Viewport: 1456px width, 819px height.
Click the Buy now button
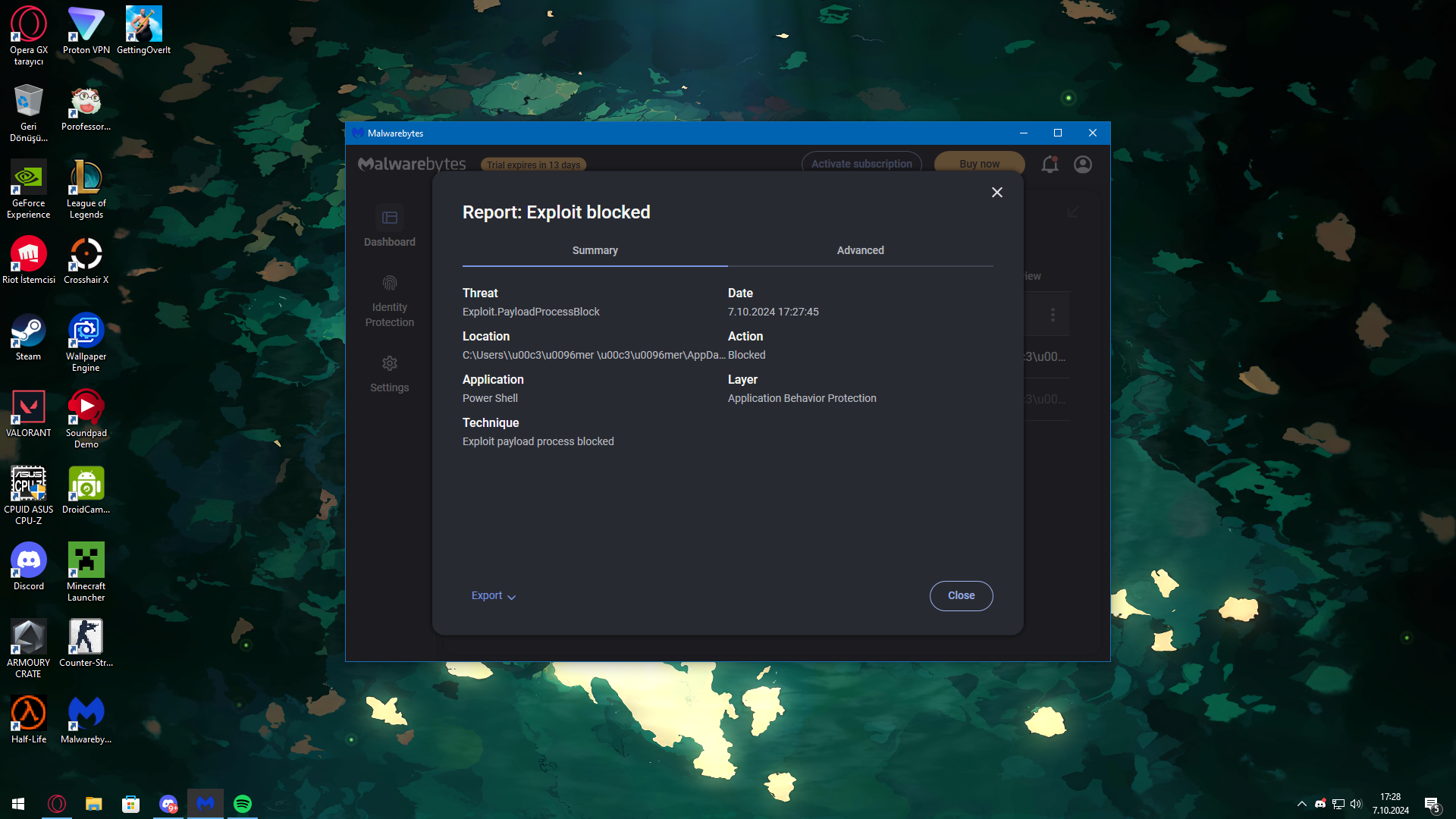pyautogui.click(x=979, y=164)
